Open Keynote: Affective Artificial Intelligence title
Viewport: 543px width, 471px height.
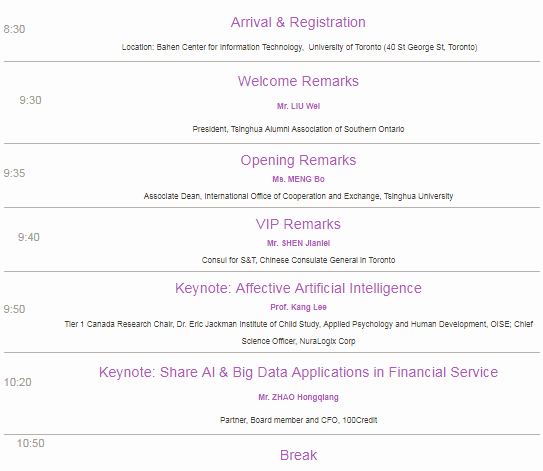tap(298, 288)
